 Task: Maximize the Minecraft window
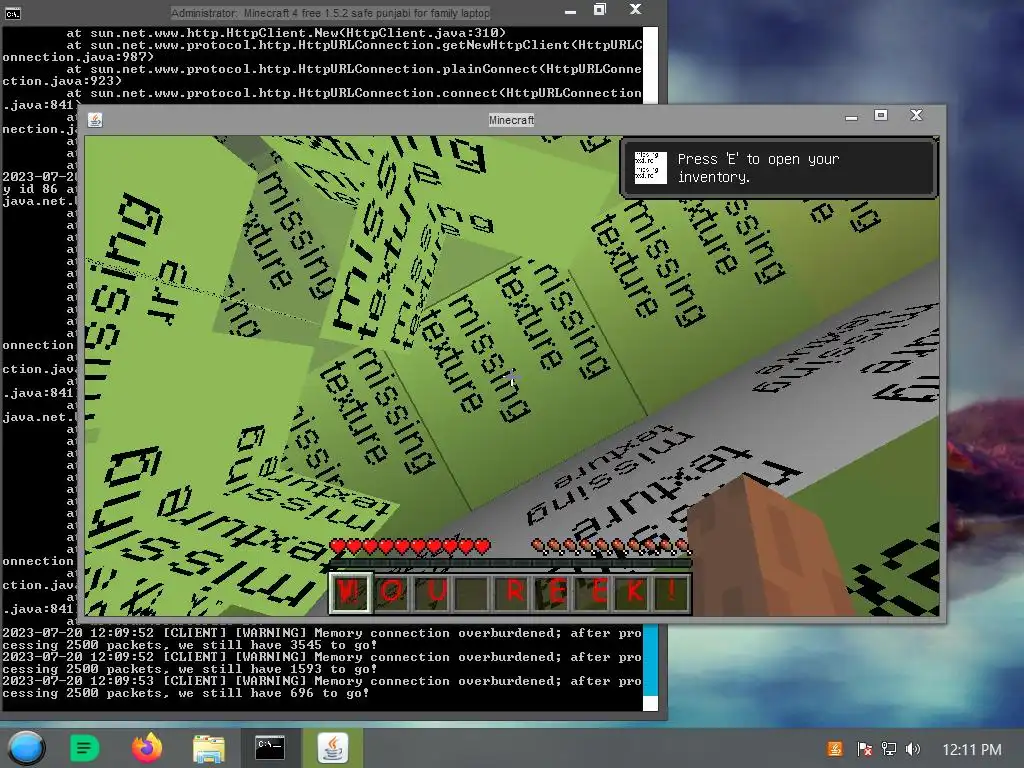(x=881, y=116)
